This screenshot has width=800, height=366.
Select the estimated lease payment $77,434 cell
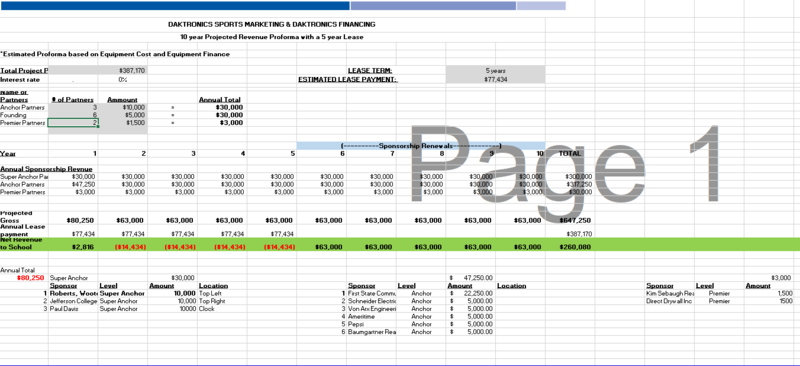coord(495,80)
